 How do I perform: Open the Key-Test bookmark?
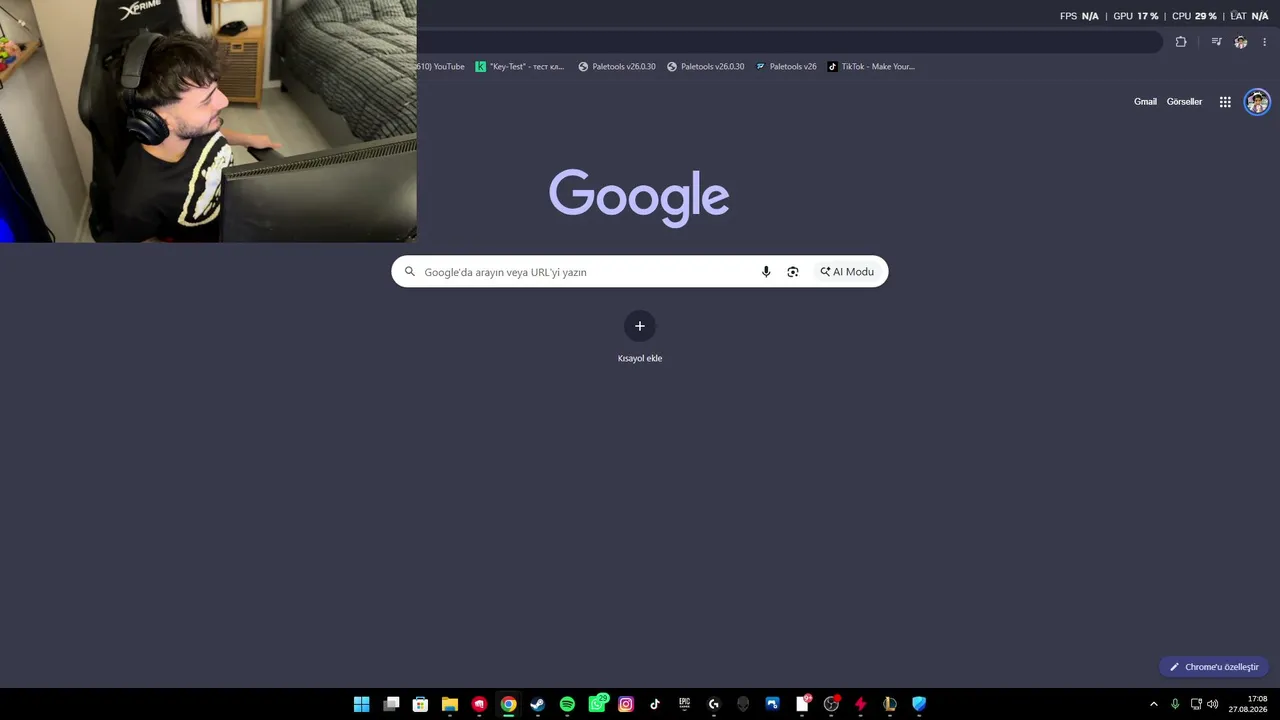(520, 67)
